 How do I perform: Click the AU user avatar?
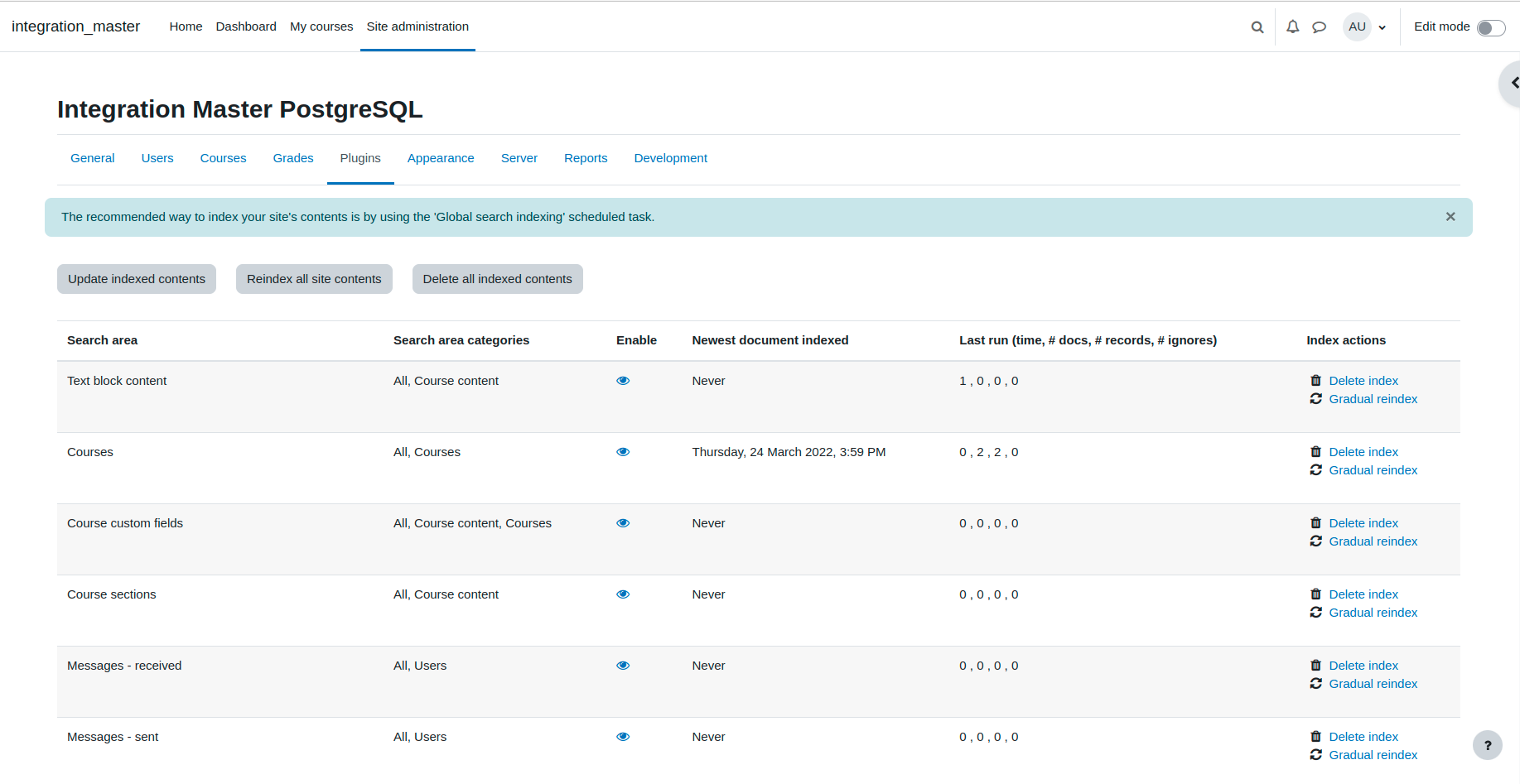click(x=1357, y=26)
